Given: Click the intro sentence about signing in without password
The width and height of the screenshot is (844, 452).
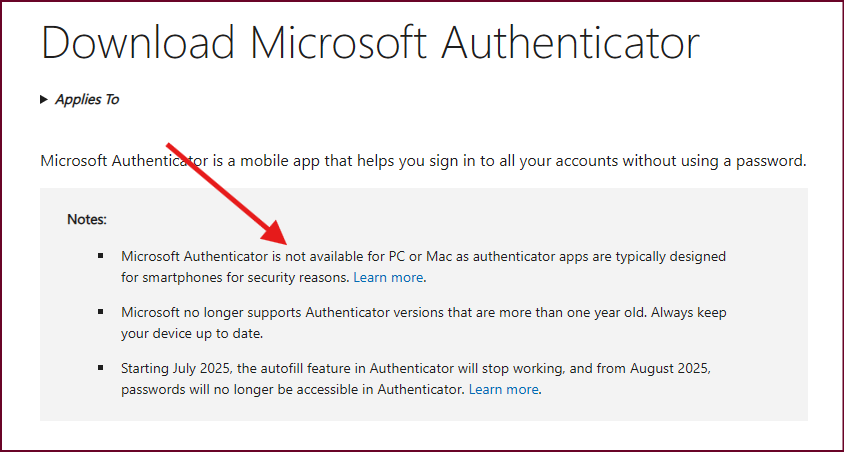Looking at the screenshot, I should click(x=424, y=161).
